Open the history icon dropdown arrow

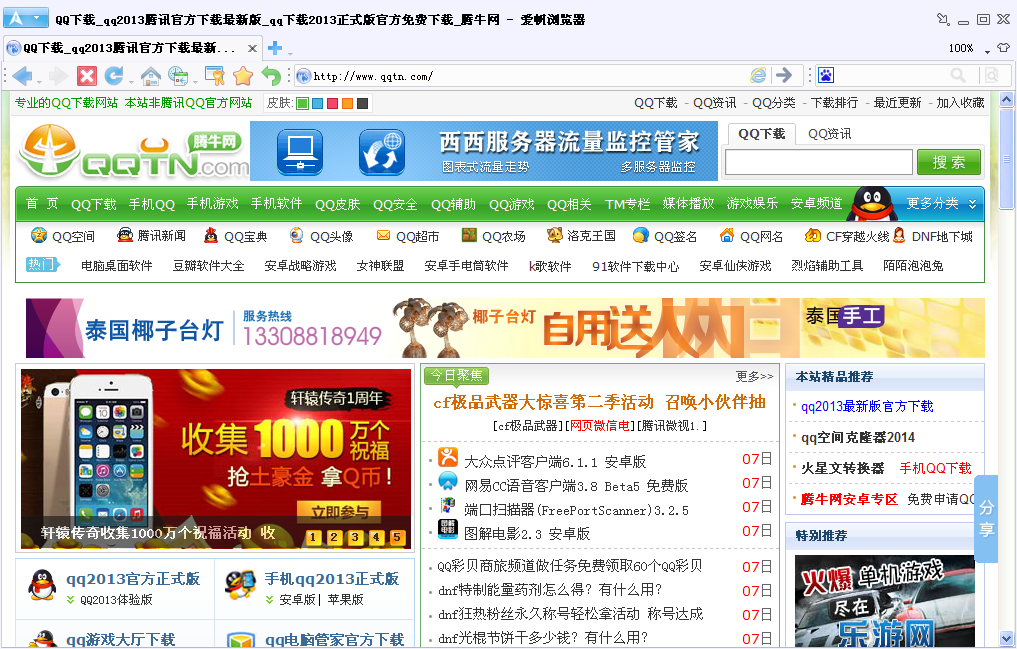coord(195,80)
